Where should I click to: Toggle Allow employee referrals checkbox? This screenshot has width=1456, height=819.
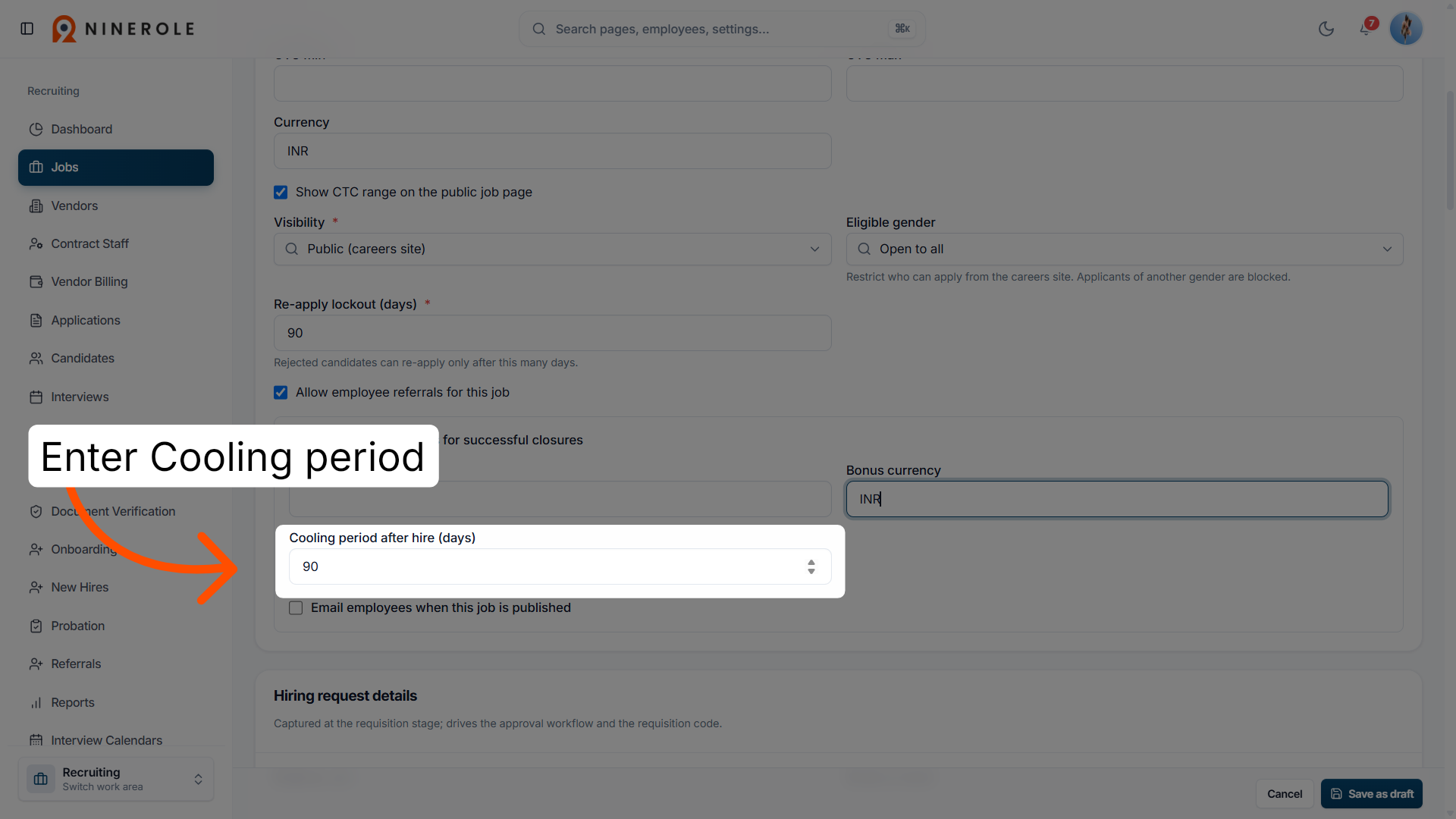point(281,392)
